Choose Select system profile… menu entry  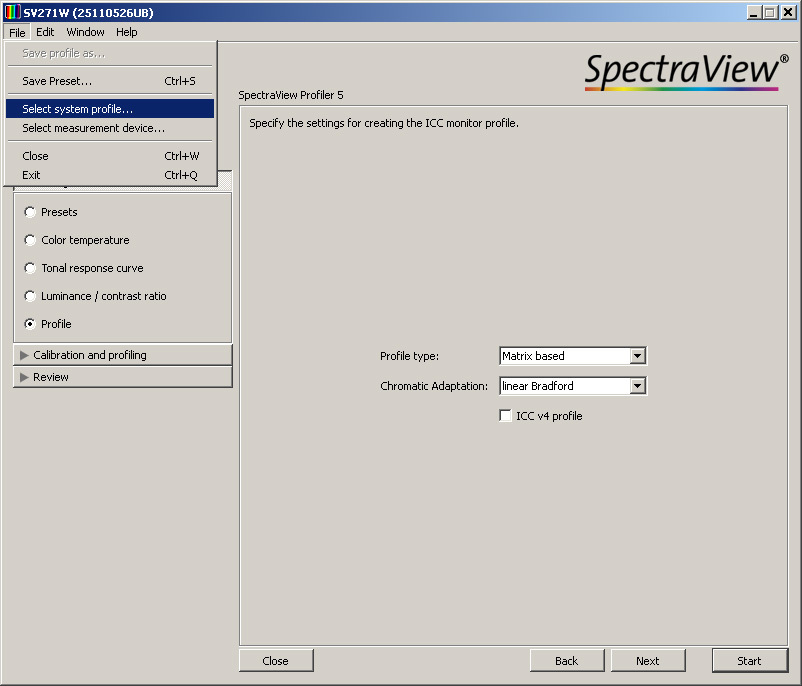(110, 108)
